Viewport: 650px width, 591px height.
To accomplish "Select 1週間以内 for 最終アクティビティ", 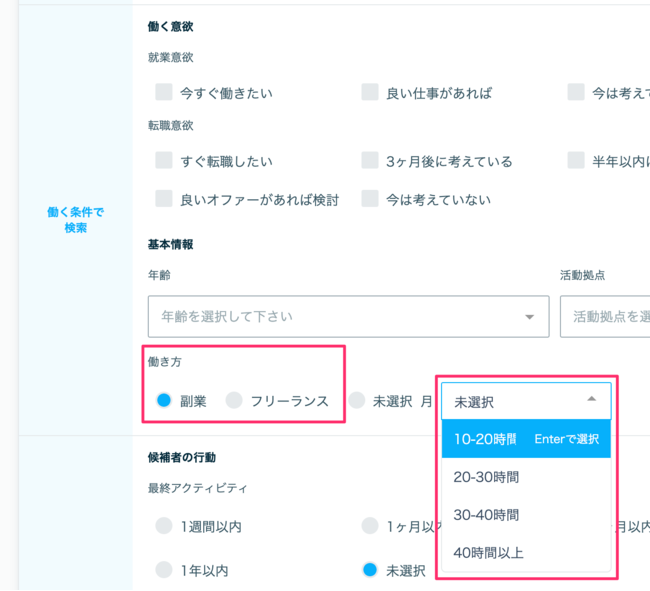I will pos(164,526).
